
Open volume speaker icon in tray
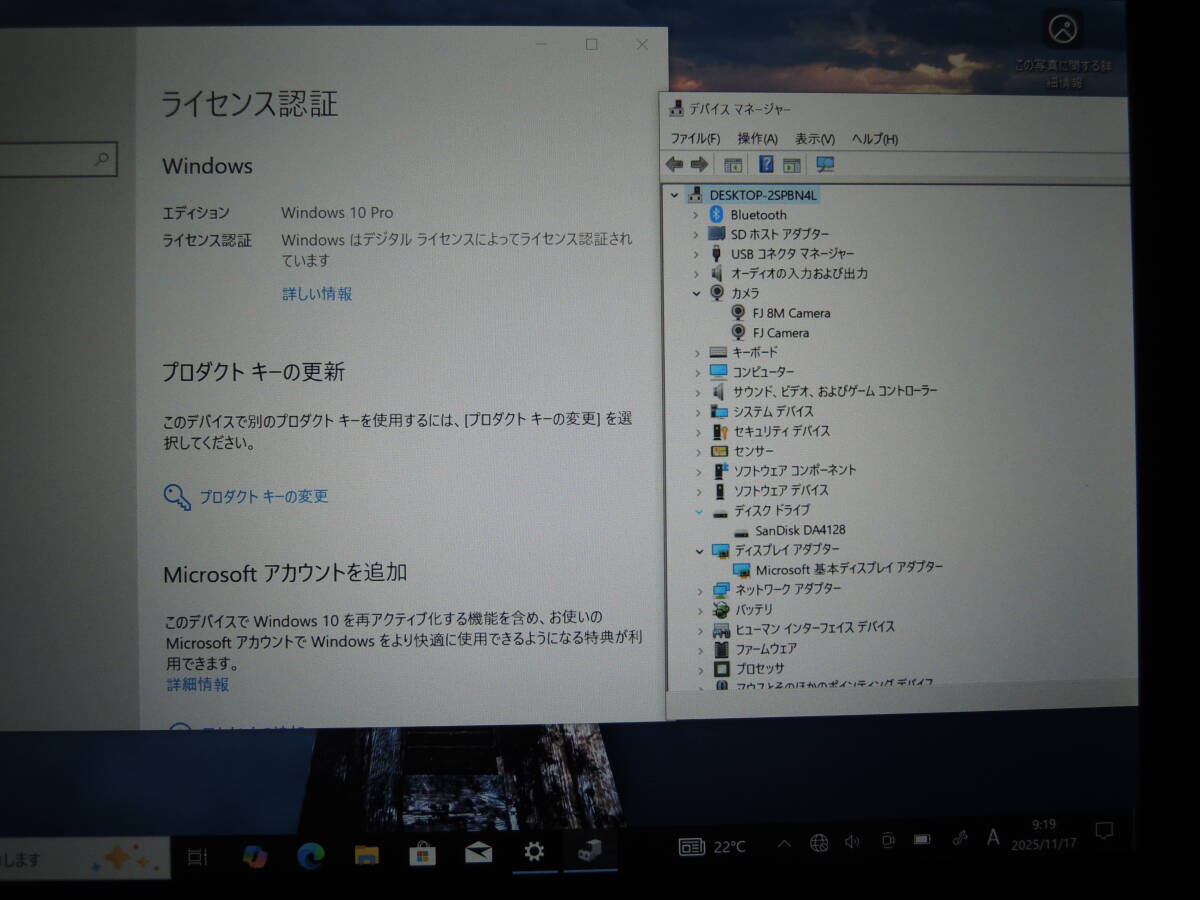(x=852, y=842)
